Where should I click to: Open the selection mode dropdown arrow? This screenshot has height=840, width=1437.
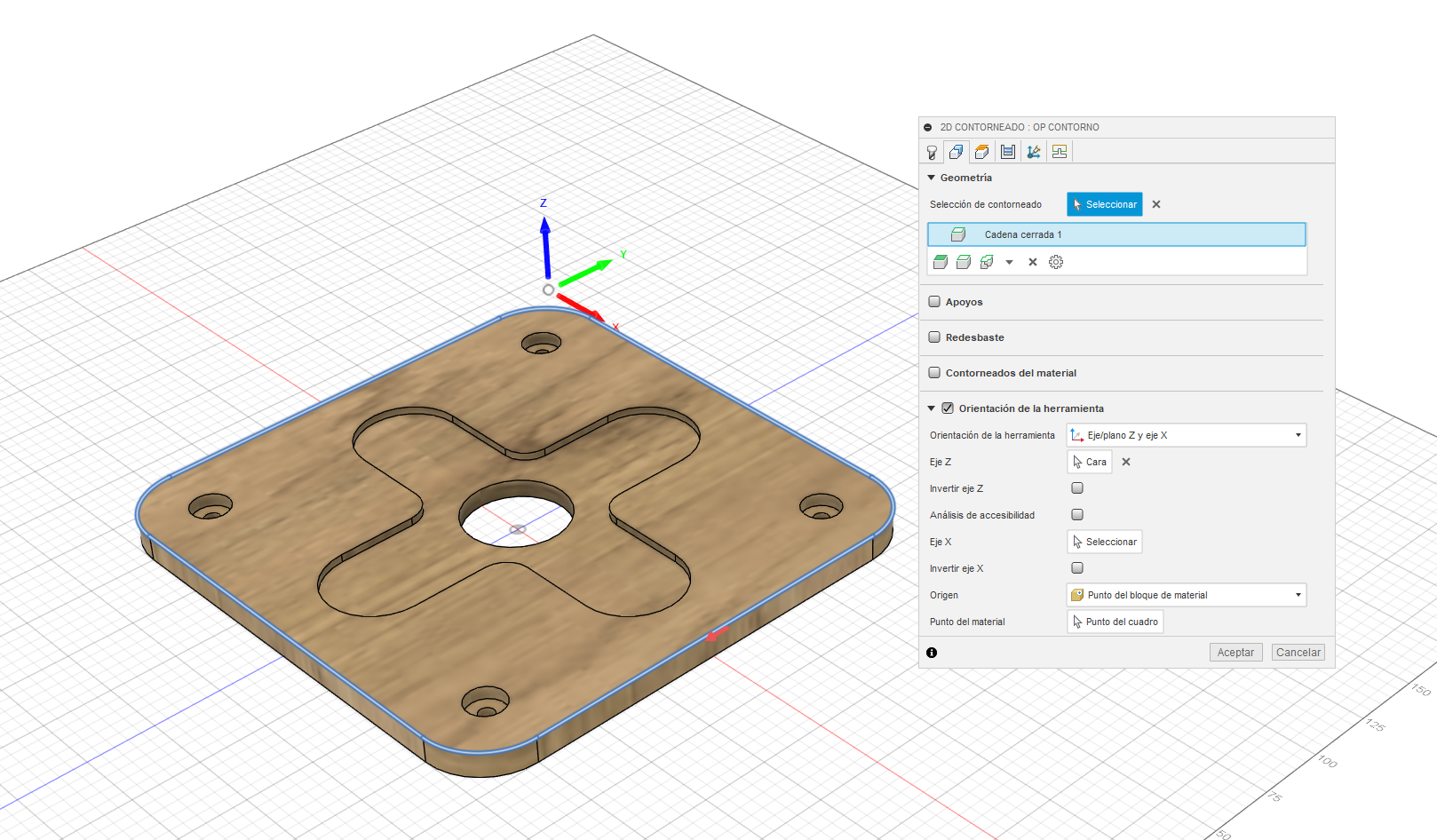click(1009, 262)
